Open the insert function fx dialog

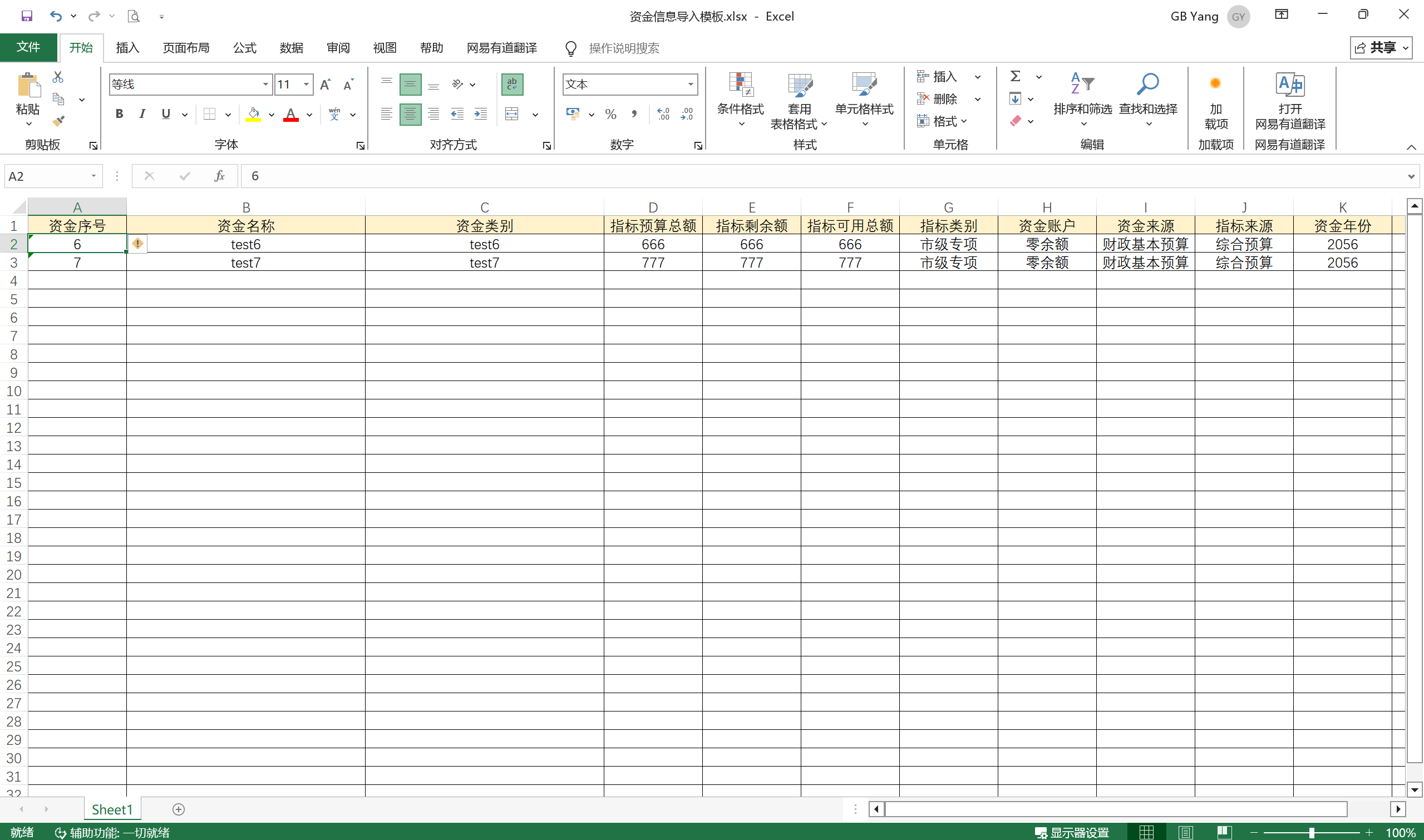[220, 176]
